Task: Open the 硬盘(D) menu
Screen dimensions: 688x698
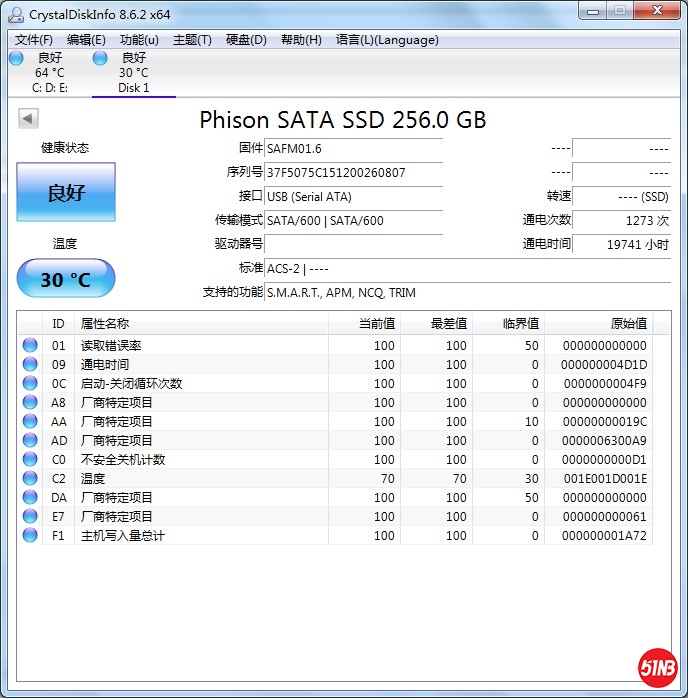Action: [246, 40]
